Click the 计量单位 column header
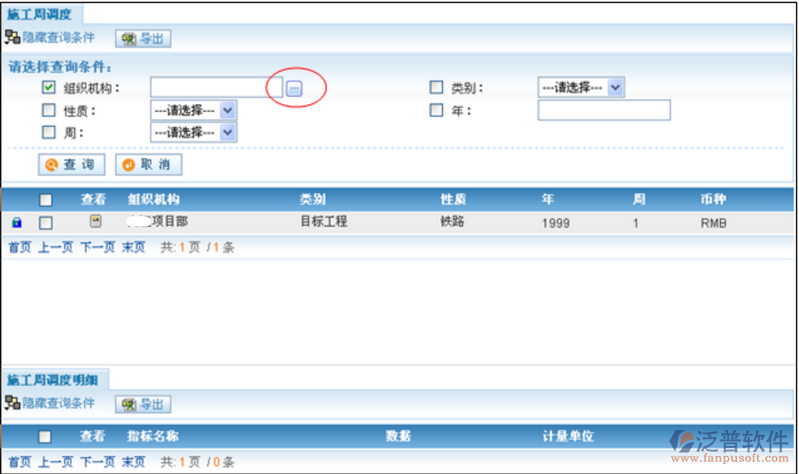The image size is (799, 474). (x=568, y=436)
